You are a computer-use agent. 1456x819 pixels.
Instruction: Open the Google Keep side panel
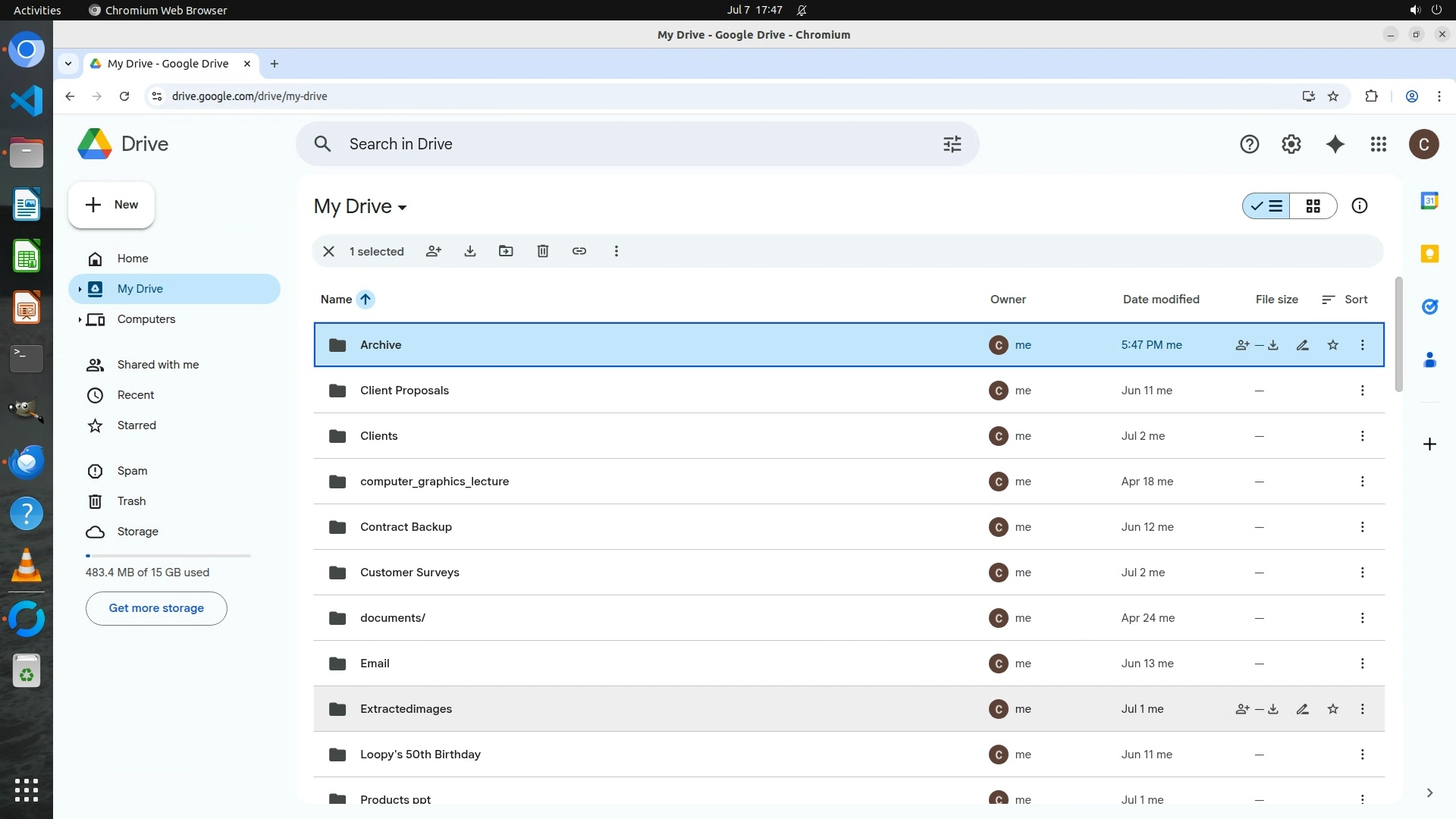pyautogui.click(x=1429, y=254)
